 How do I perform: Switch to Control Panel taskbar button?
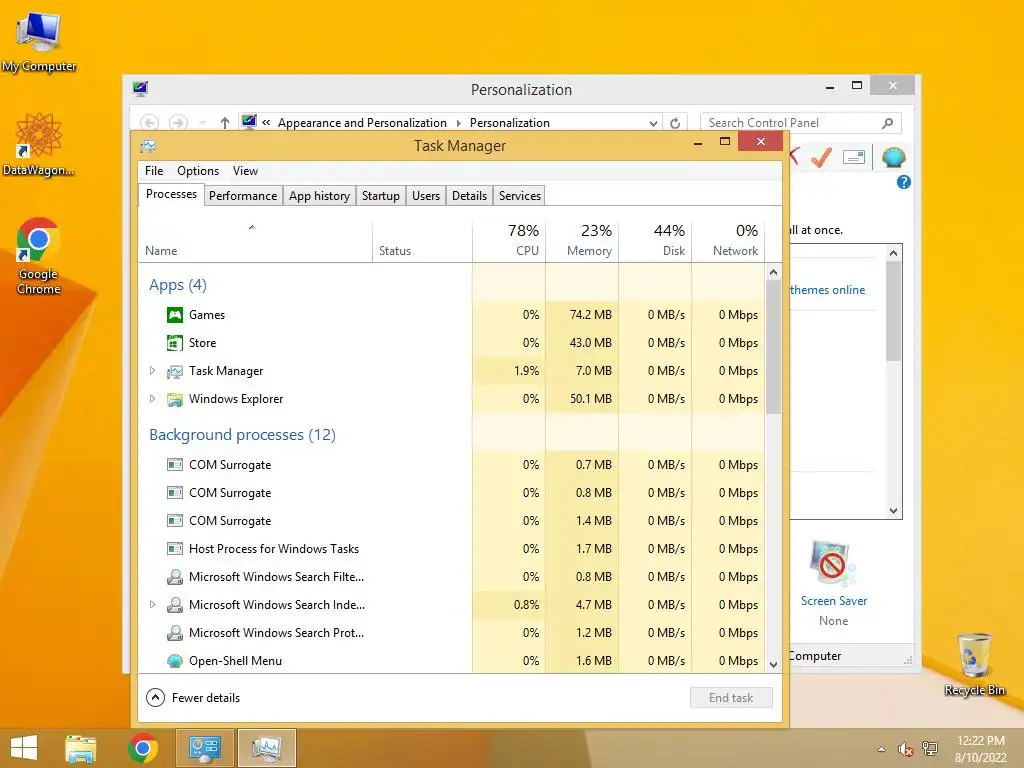(204, 748)
